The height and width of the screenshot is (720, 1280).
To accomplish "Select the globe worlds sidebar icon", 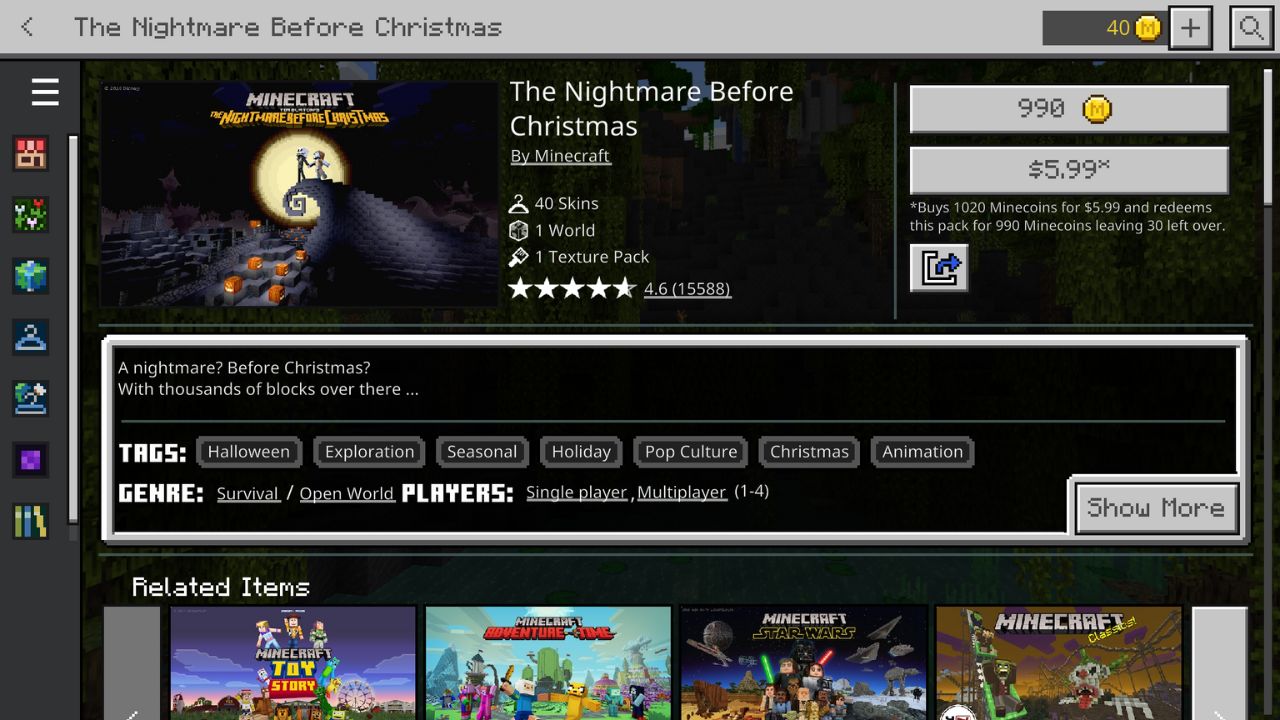I will coord(31,276).
